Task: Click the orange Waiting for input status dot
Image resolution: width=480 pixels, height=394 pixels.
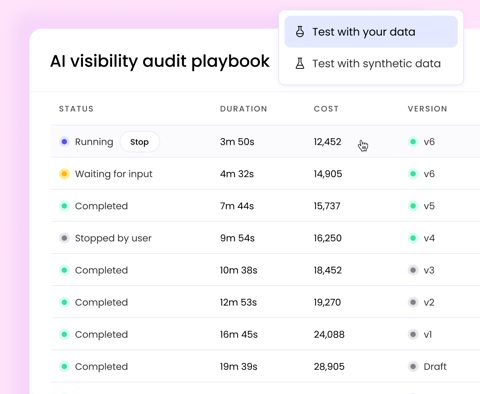Action: tap(64, 174)
